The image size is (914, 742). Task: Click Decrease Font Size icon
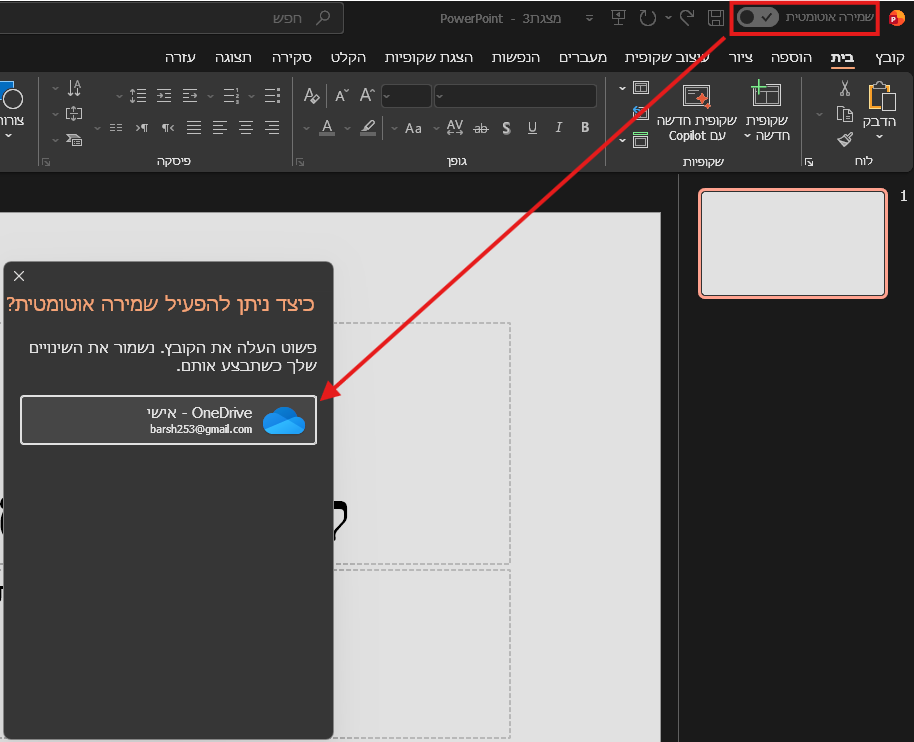point(342,95)
